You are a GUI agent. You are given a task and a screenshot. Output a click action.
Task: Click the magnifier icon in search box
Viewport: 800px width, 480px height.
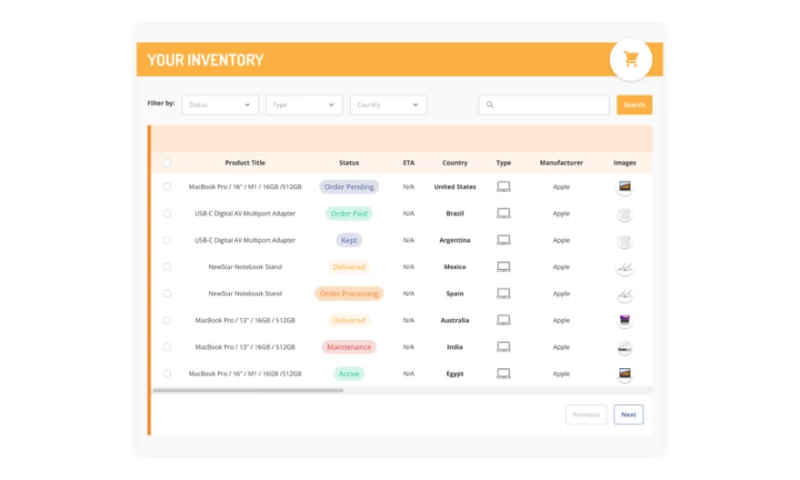coord(490,105)
